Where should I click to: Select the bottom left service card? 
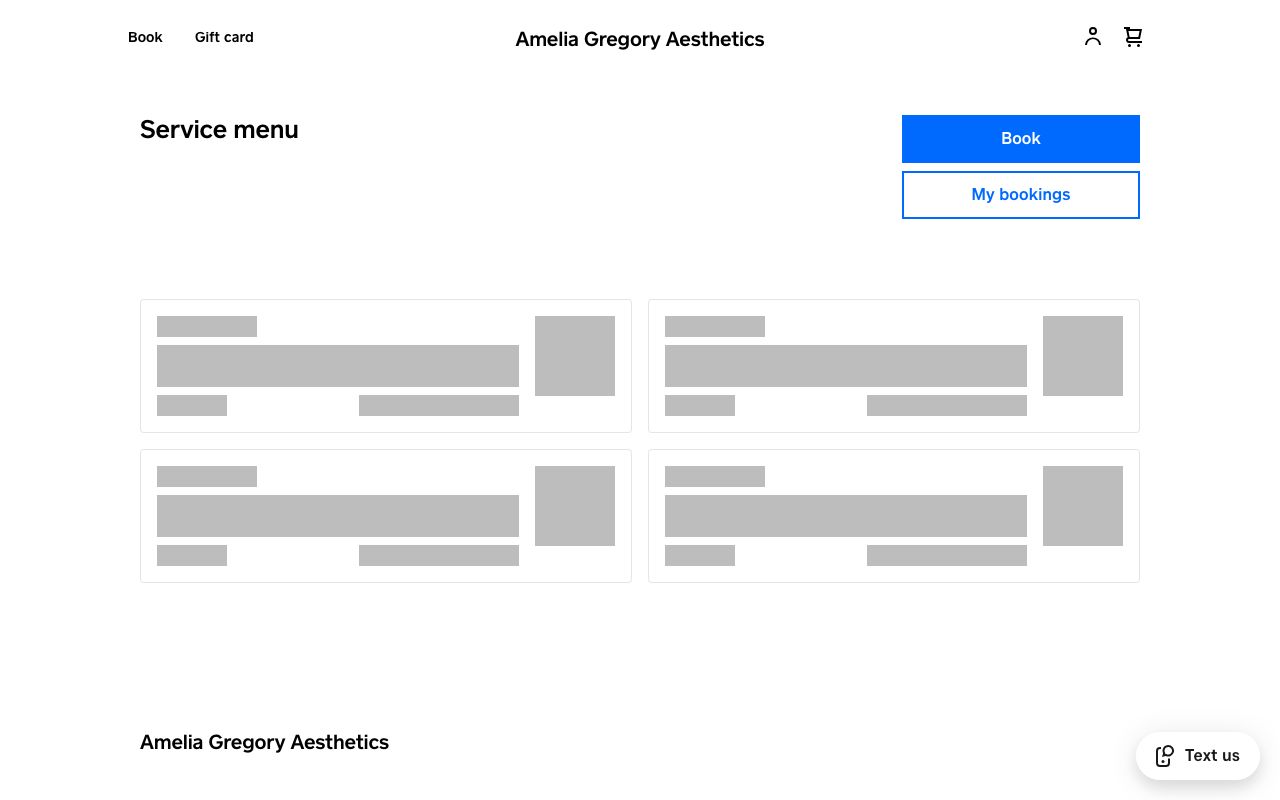point(385,516)
